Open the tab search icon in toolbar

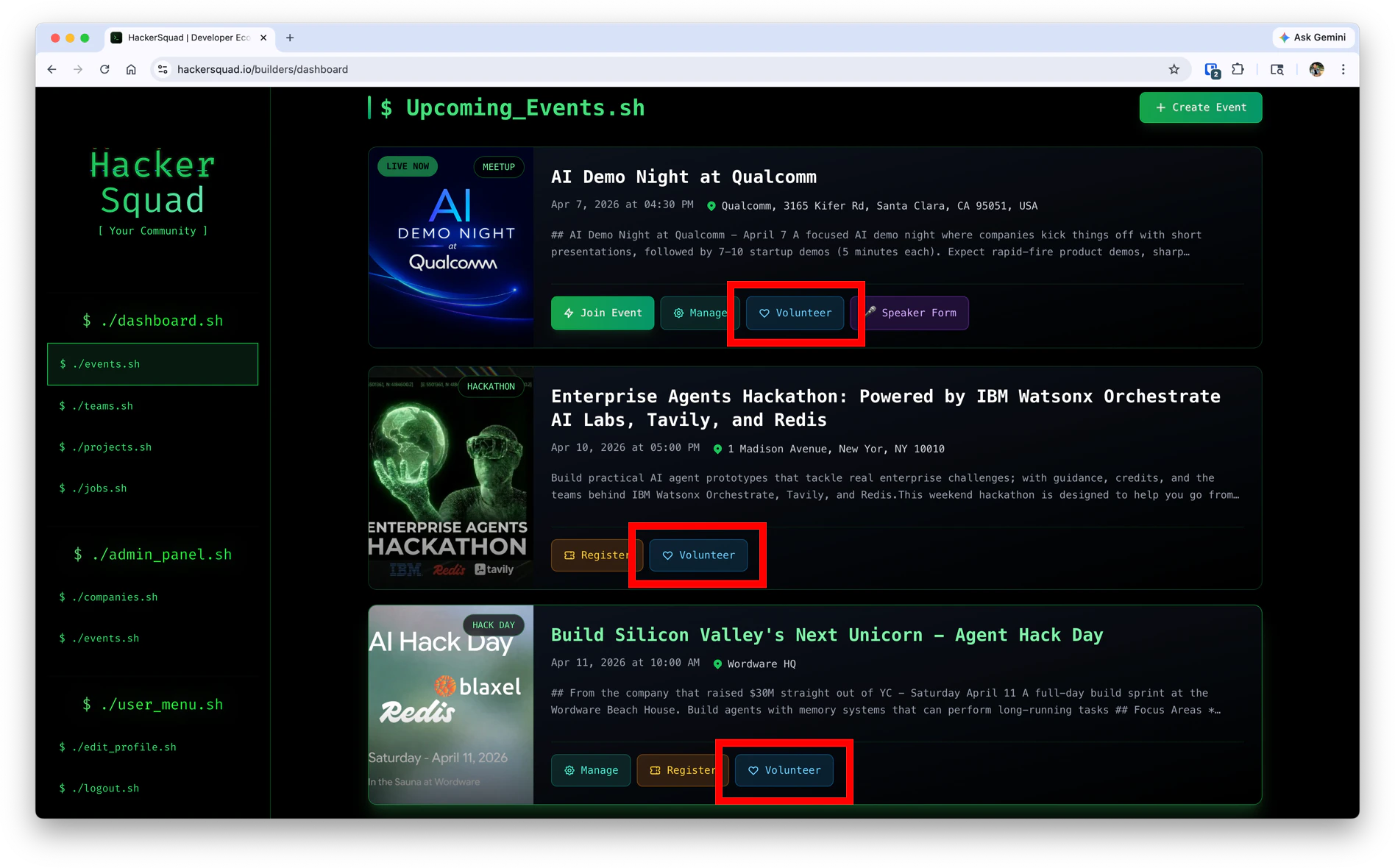pyautogui.click(x=1277, y=69)
